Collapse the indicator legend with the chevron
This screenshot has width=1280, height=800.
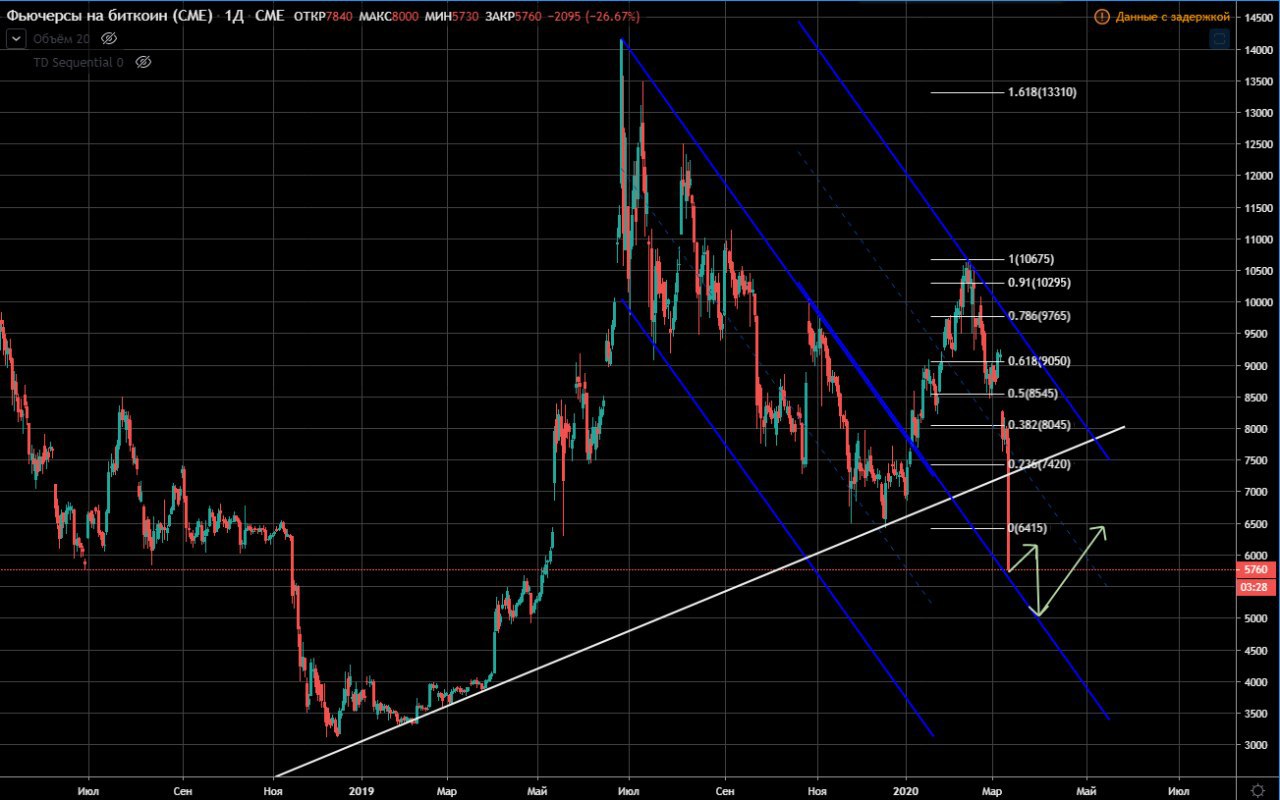[x=16, y=38]
